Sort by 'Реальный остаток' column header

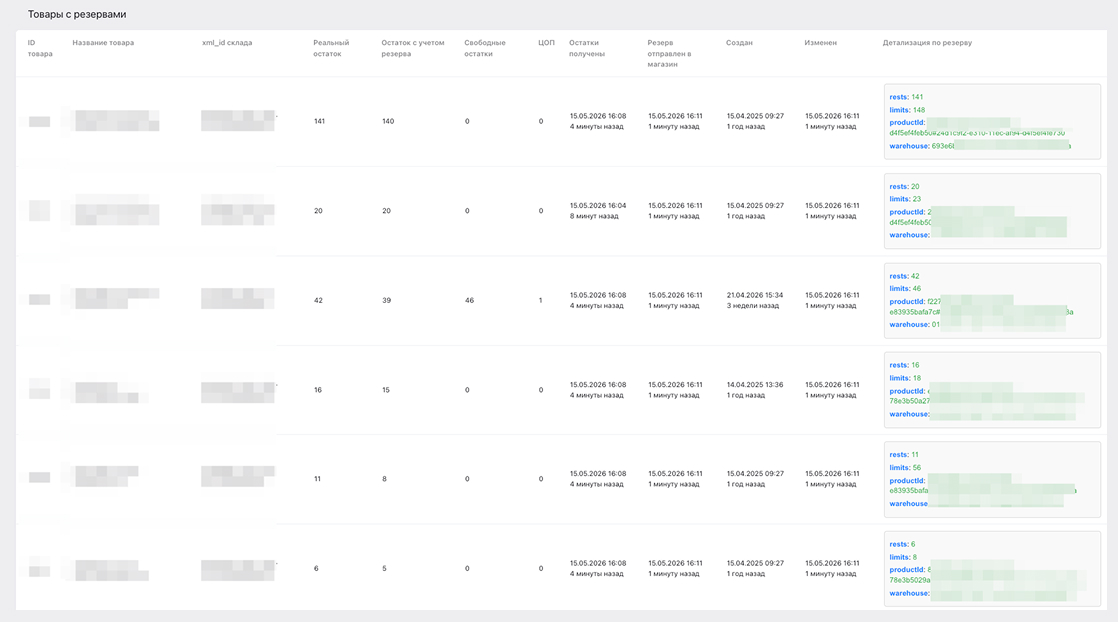click(x=331, y=48)
